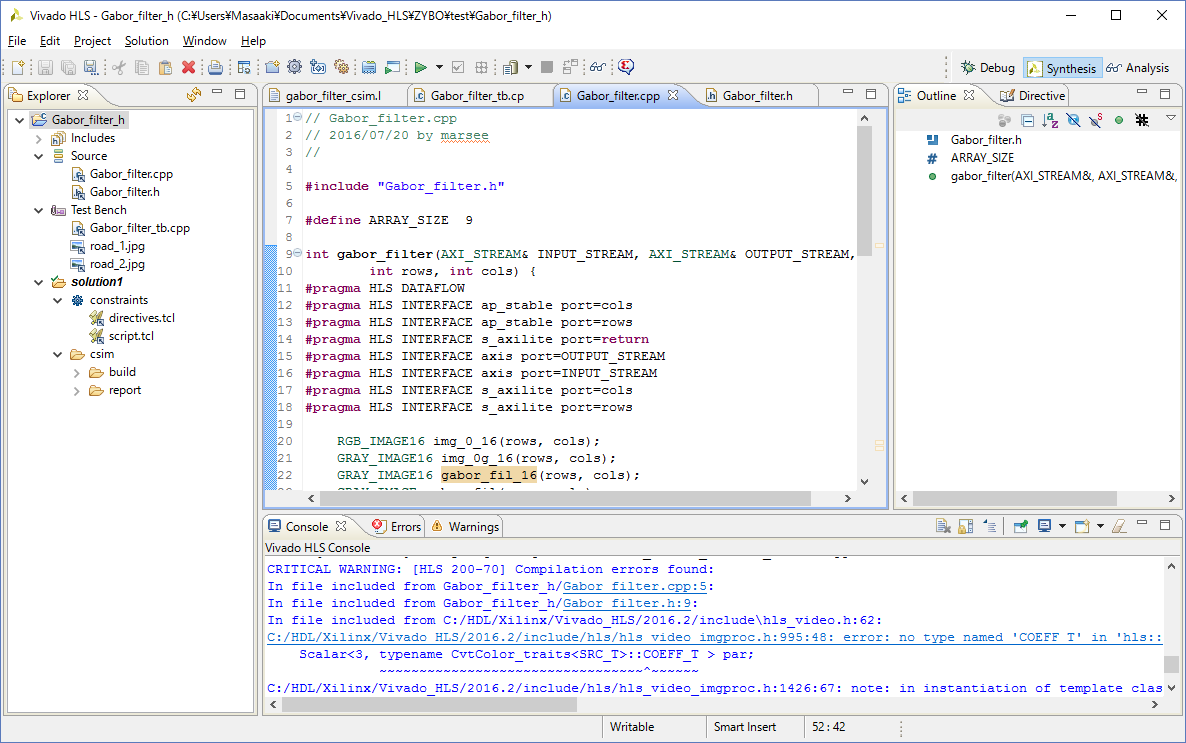Toggle Scroll Lock in the console toolbar

point(966,526)
